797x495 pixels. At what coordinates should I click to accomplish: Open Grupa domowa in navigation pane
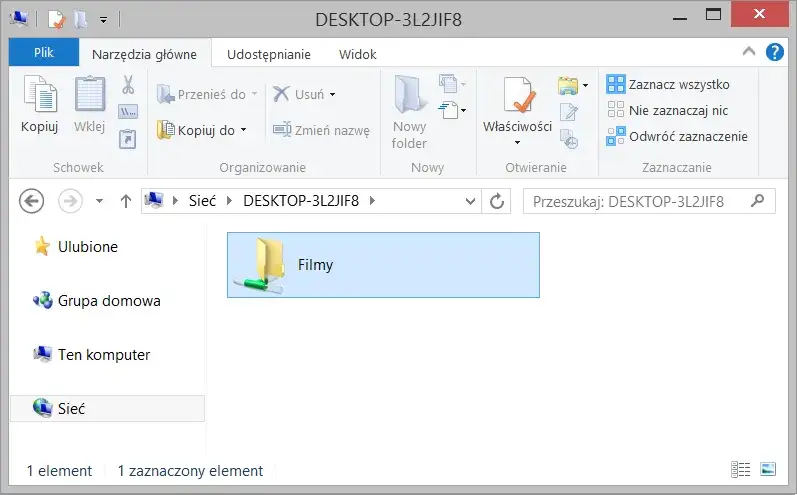97,300
